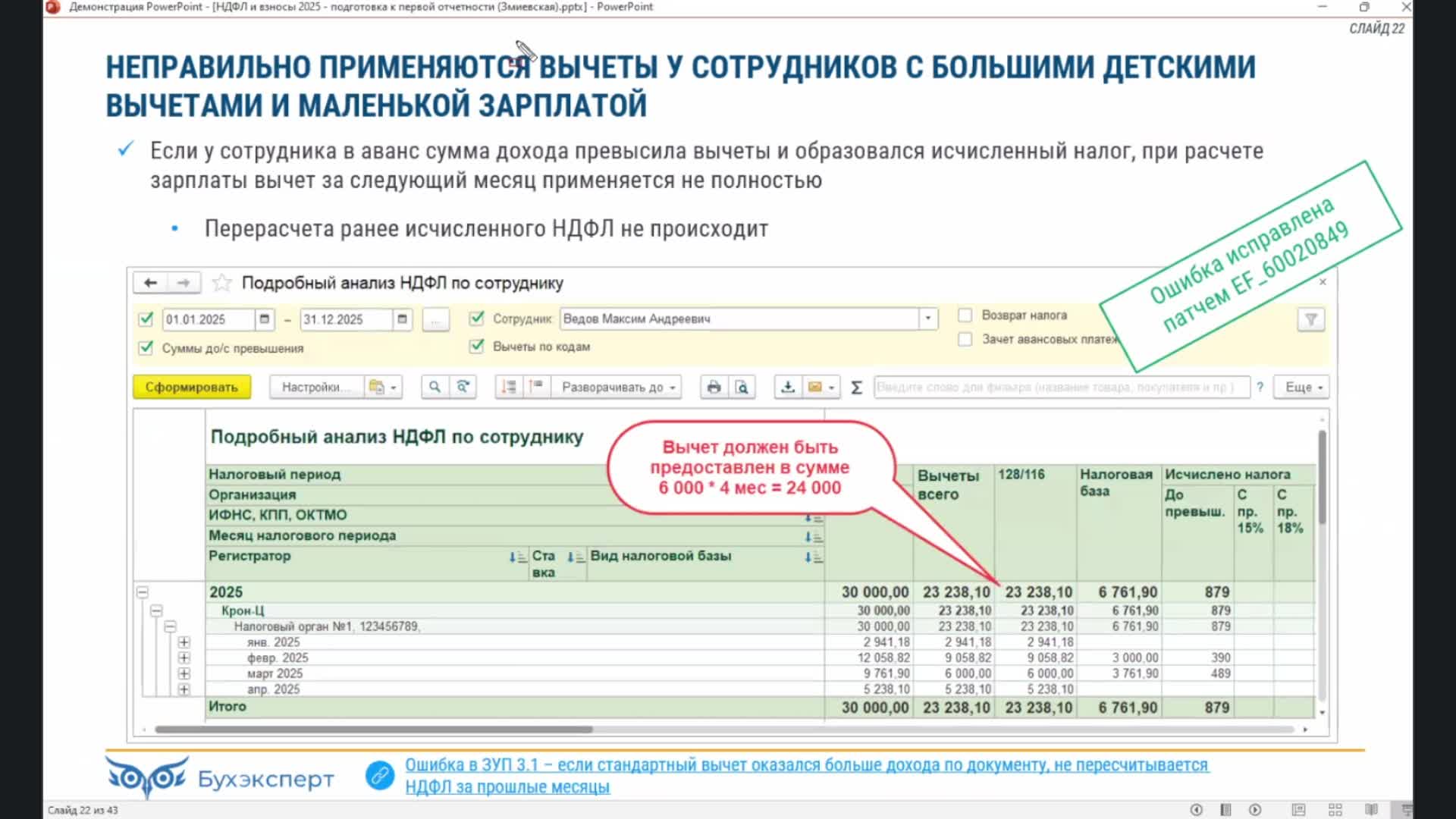Click the magnifier search icon
Screen dimensions: 1456x819
tap(435, 387)
